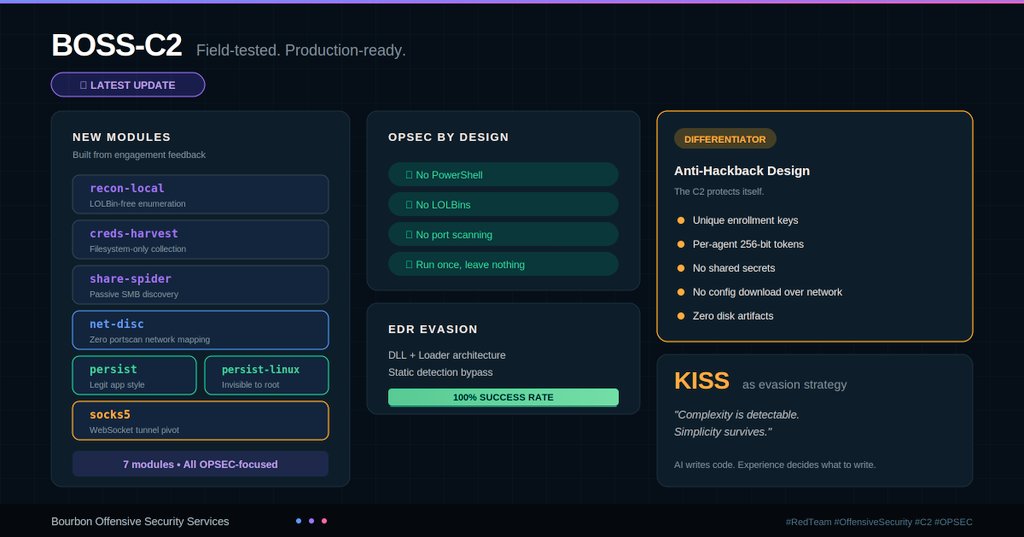Viewport: 1024px width, 537px height.
Task: Click the Zero disk artifacts orange bullet
Action: 680,316
